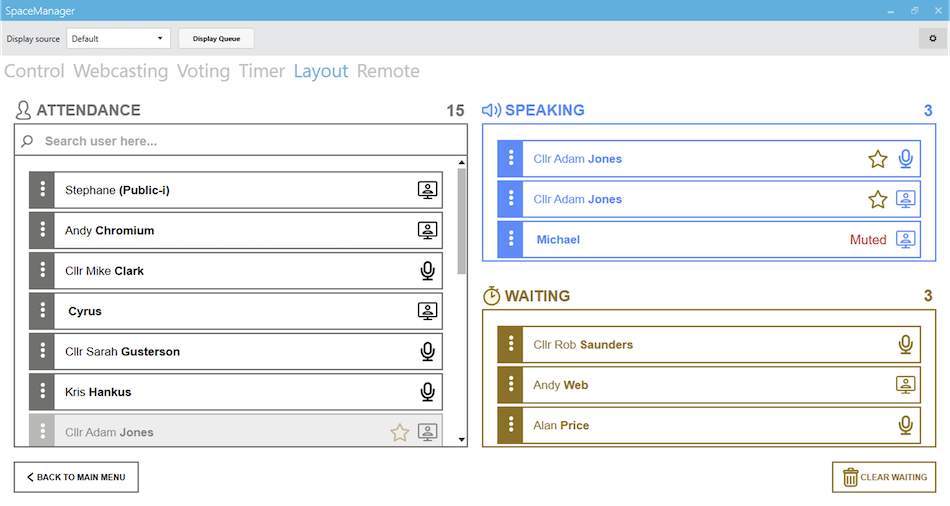
Task: Click the attendance list scrollbar down arrow
Action: coord(462,440)
